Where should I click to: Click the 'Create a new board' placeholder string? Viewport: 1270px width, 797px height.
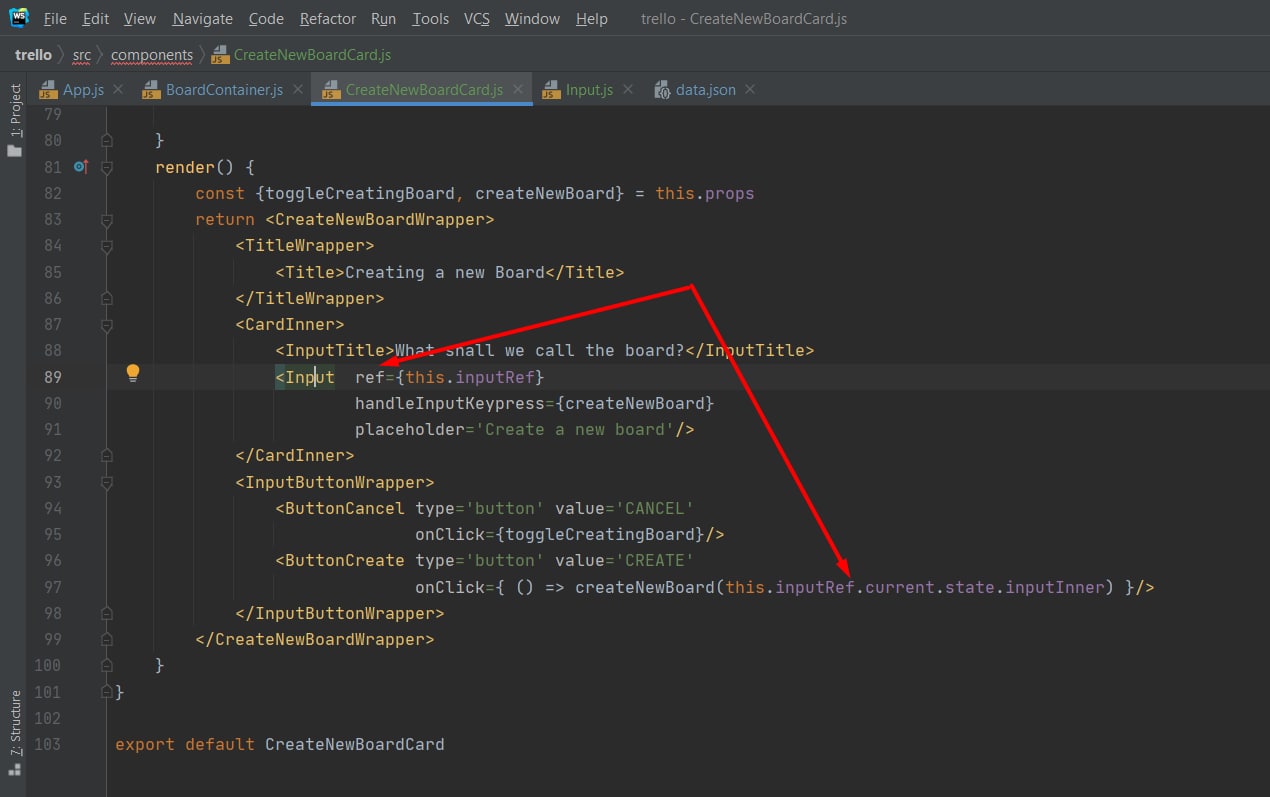click(575, 429)
